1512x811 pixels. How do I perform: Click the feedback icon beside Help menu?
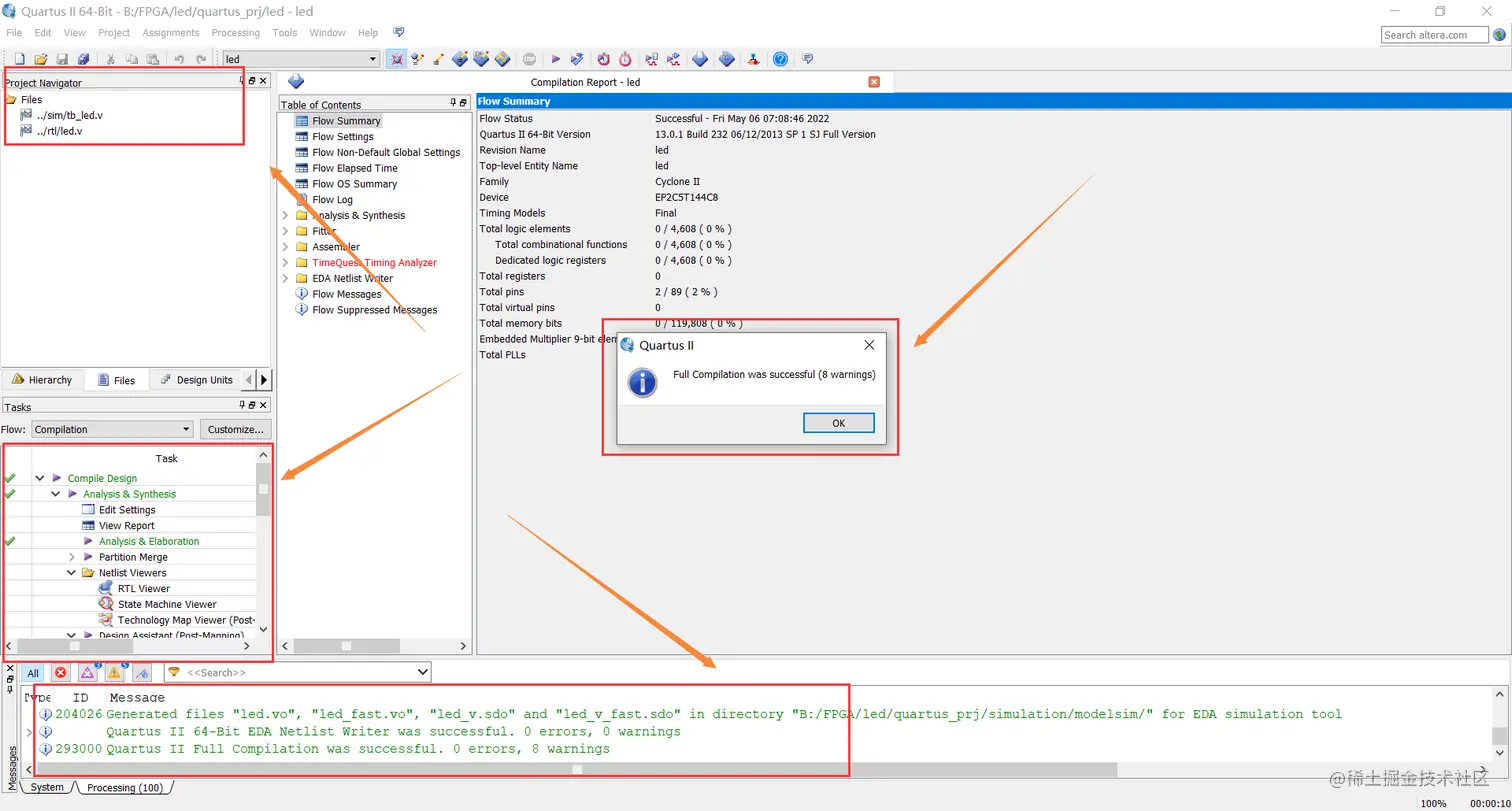coord(399,32)
